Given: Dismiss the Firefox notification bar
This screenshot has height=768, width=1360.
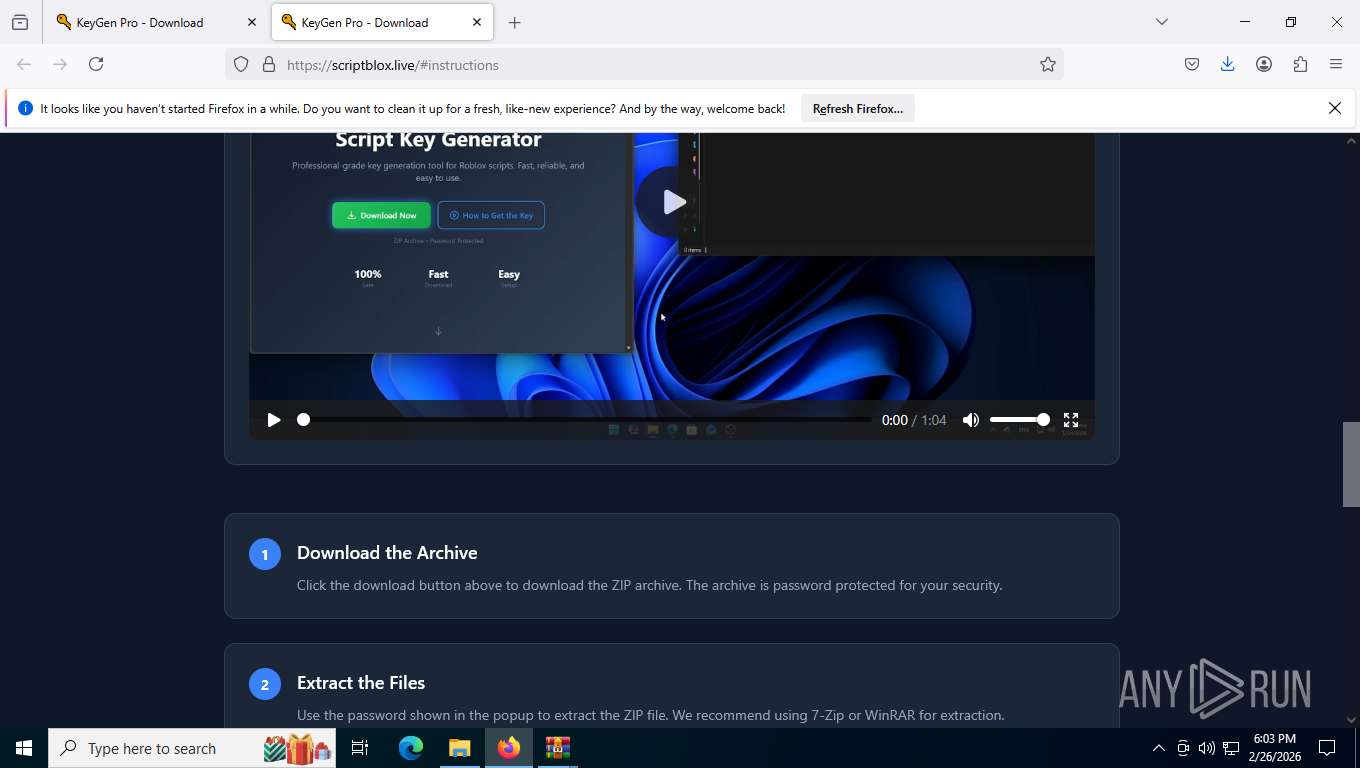Looking at the screenshot, I should [x=1334, y=108].
